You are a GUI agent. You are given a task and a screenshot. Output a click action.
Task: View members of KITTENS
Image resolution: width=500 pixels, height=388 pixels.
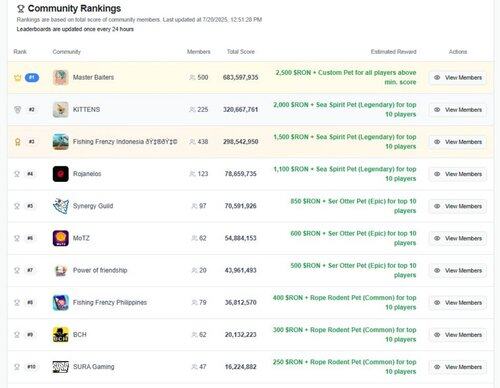(x=457, y=110)
